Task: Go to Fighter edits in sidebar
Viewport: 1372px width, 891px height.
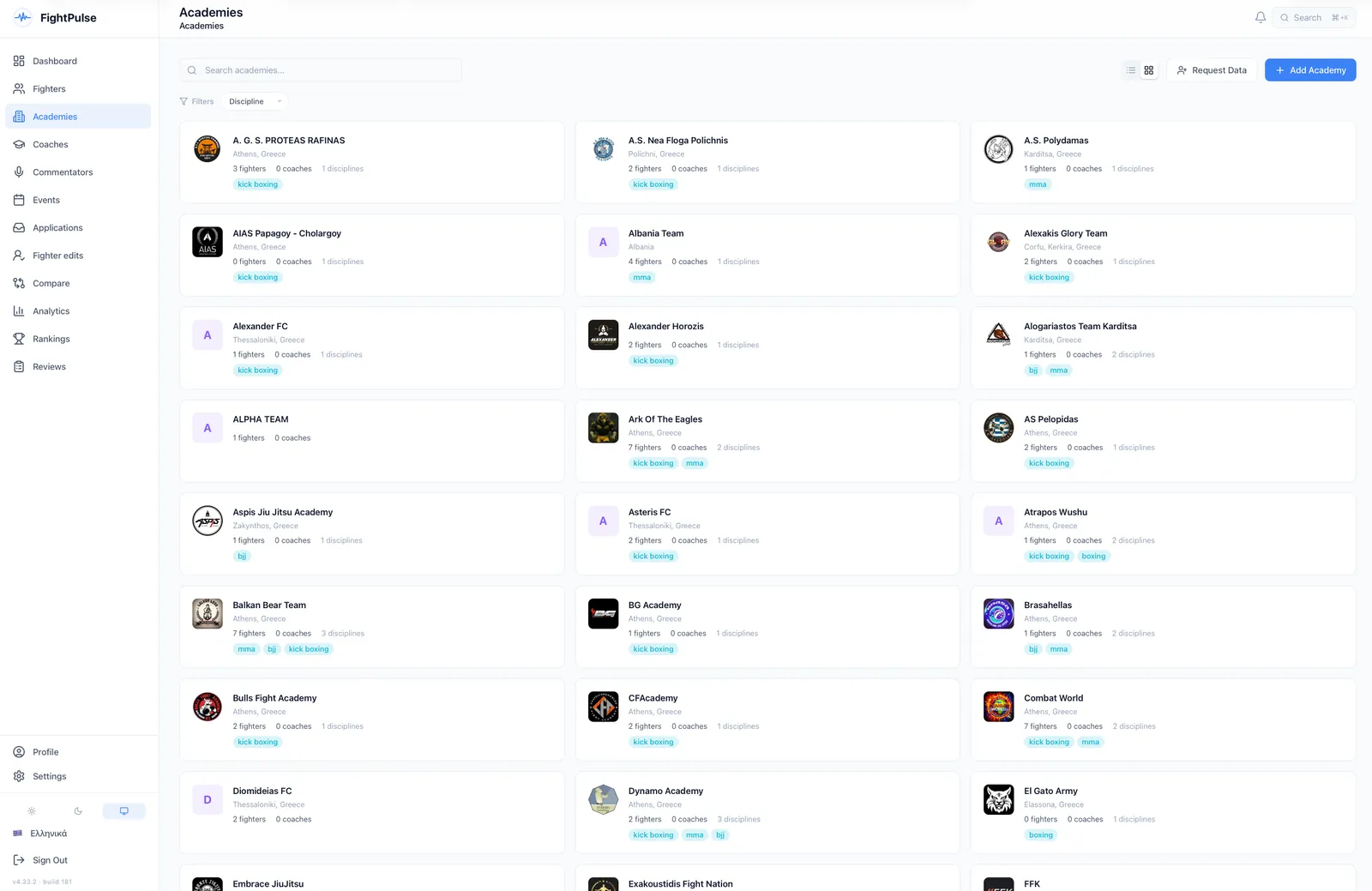Action: (x=78, y=256)
